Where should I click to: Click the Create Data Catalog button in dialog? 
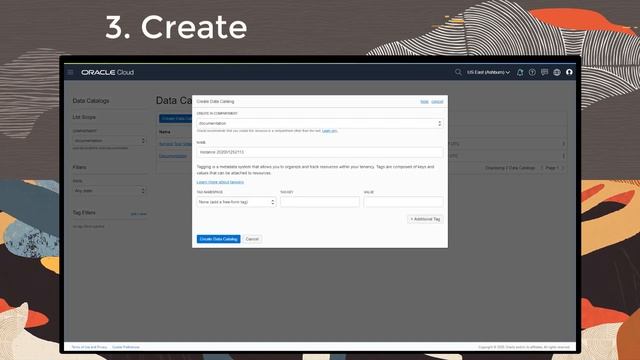pyautogui.click(x=218, y=239)
